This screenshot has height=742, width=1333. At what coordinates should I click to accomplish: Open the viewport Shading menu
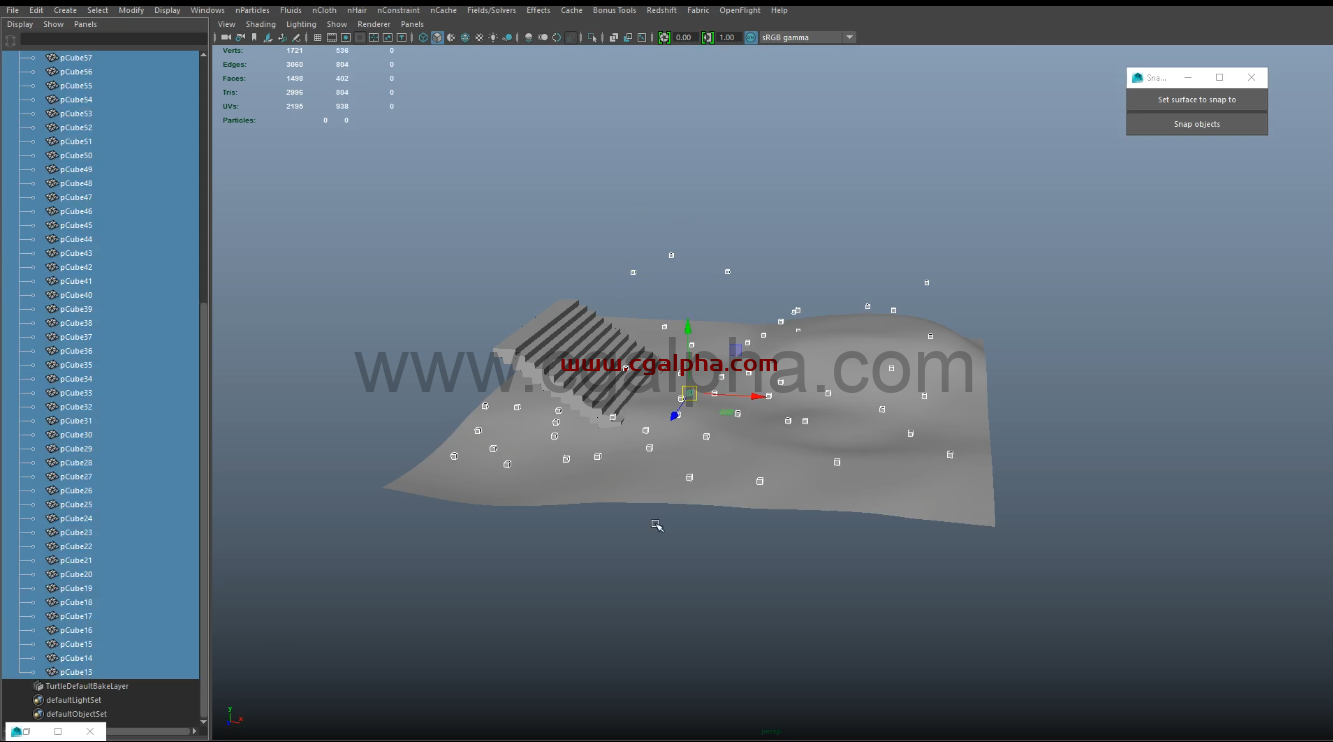260,24
